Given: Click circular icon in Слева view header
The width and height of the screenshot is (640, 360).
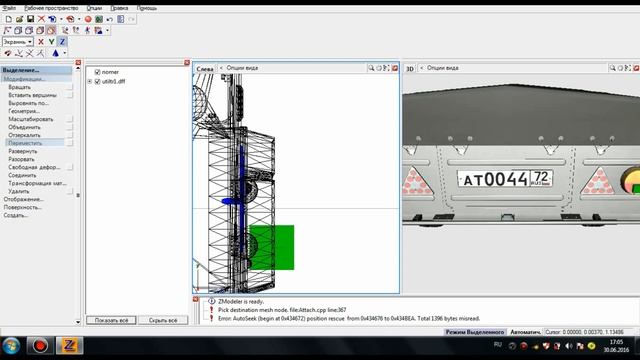Looking at the screenshot, I should [379, 68].
